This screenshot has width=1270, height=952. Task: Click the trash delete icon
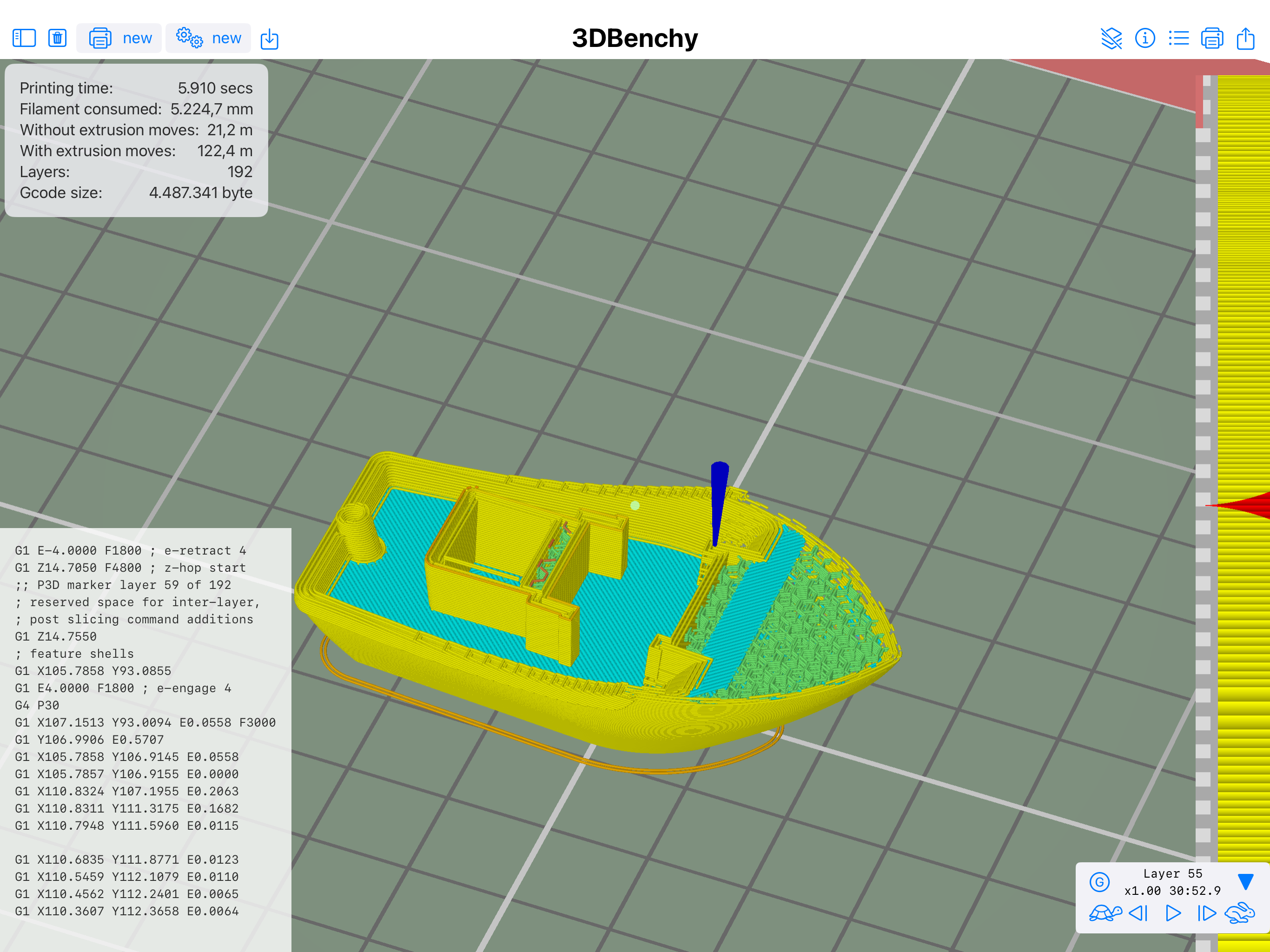(x=58, y=39)
